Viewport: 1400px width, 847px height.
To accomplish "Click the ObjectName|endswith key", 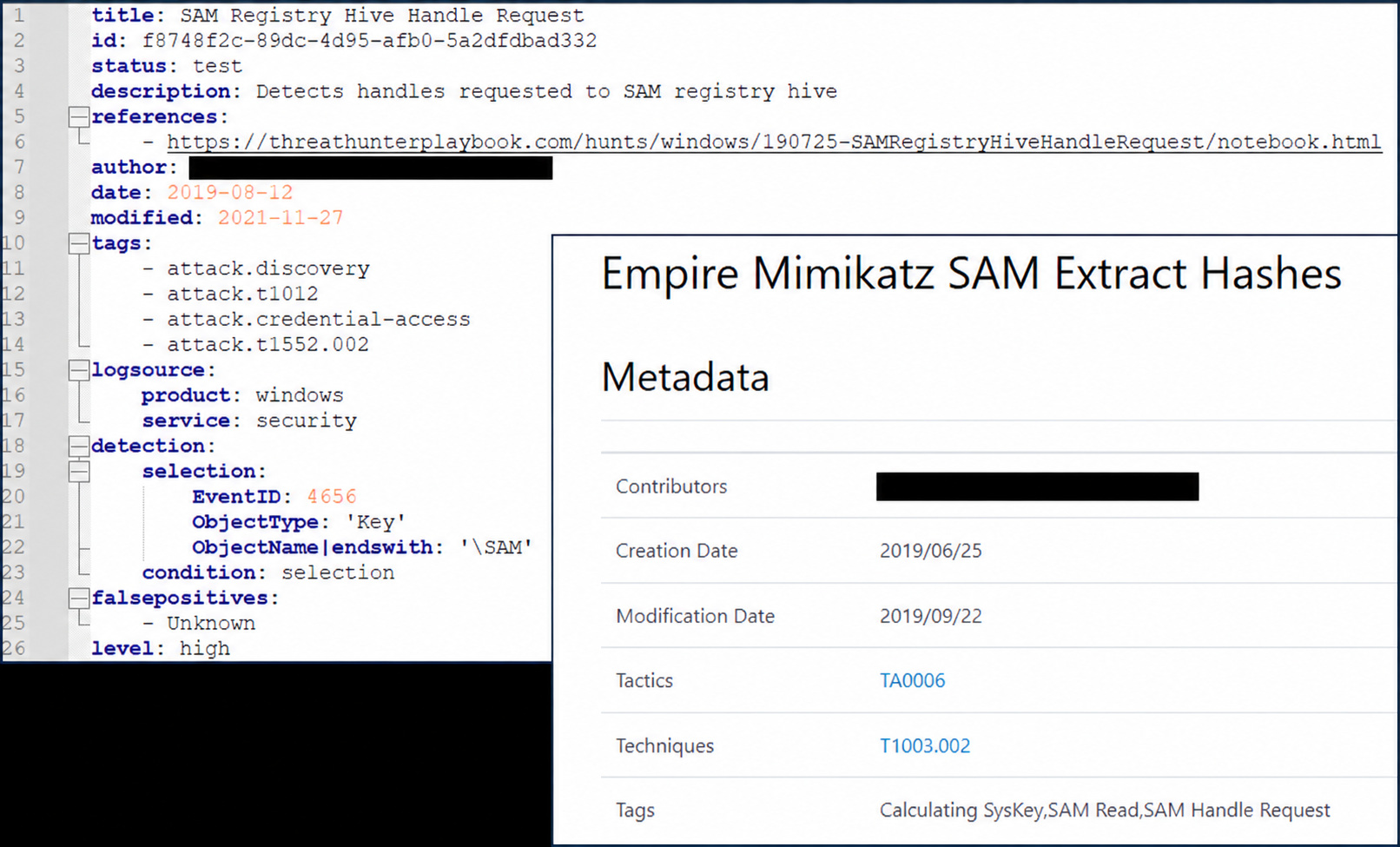I will (x=313, y=547).
